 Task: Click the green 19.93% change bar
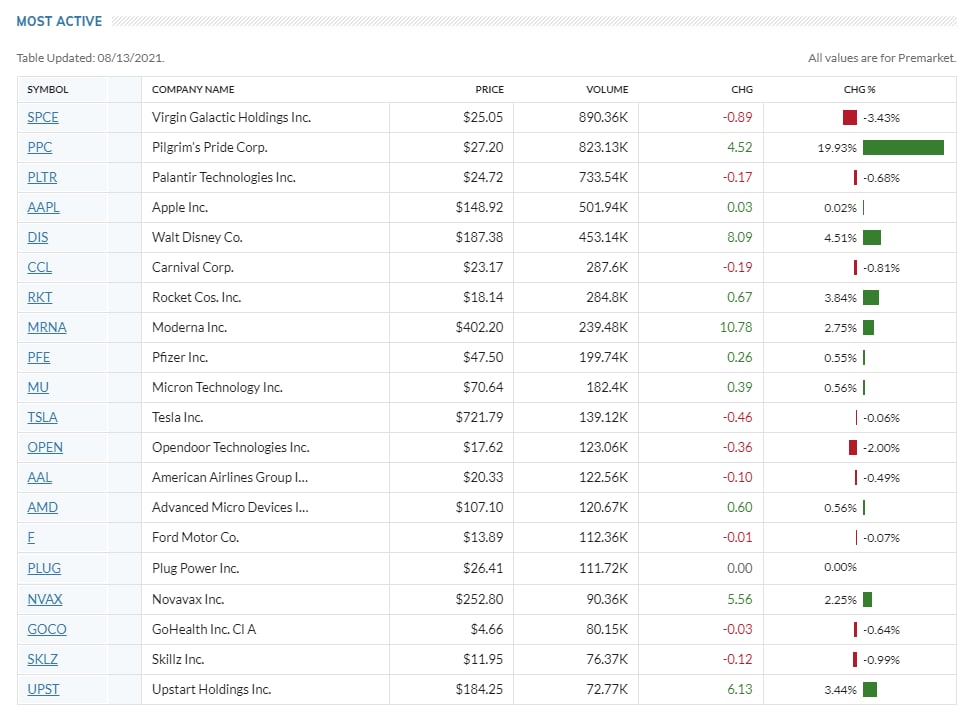point(903,148)
